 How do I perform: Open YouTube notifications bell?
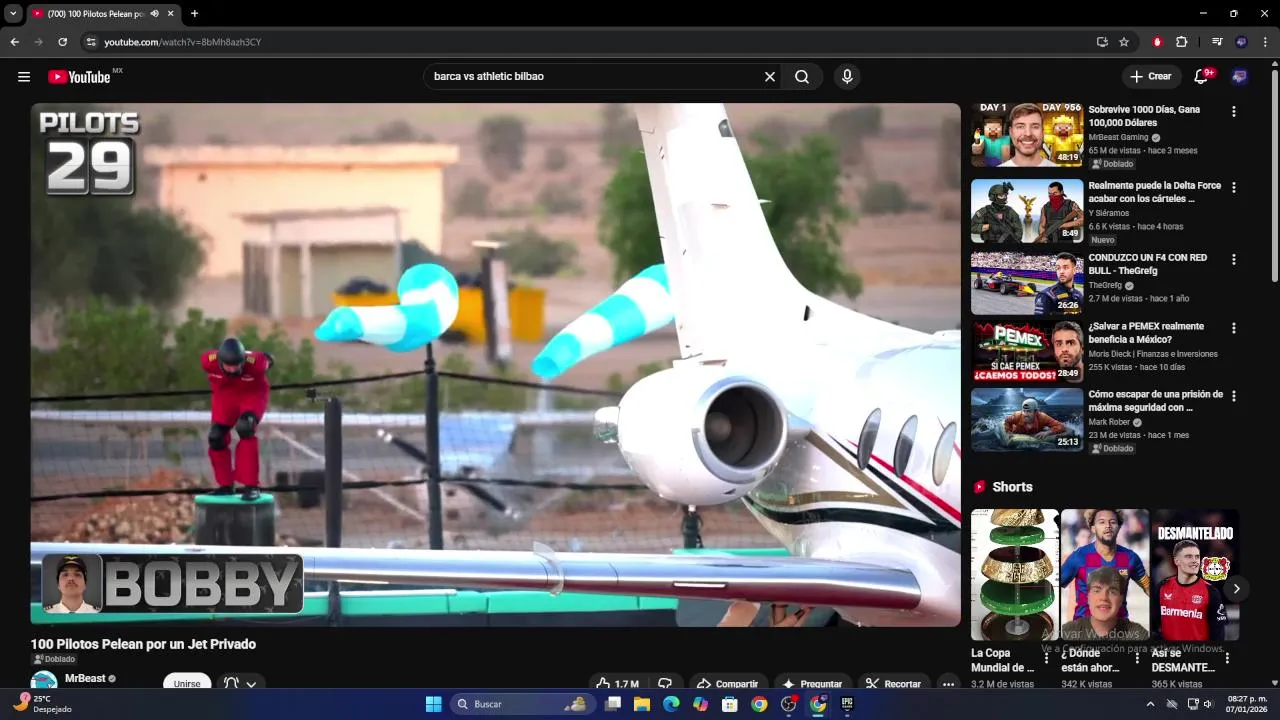coord(1203,77)
